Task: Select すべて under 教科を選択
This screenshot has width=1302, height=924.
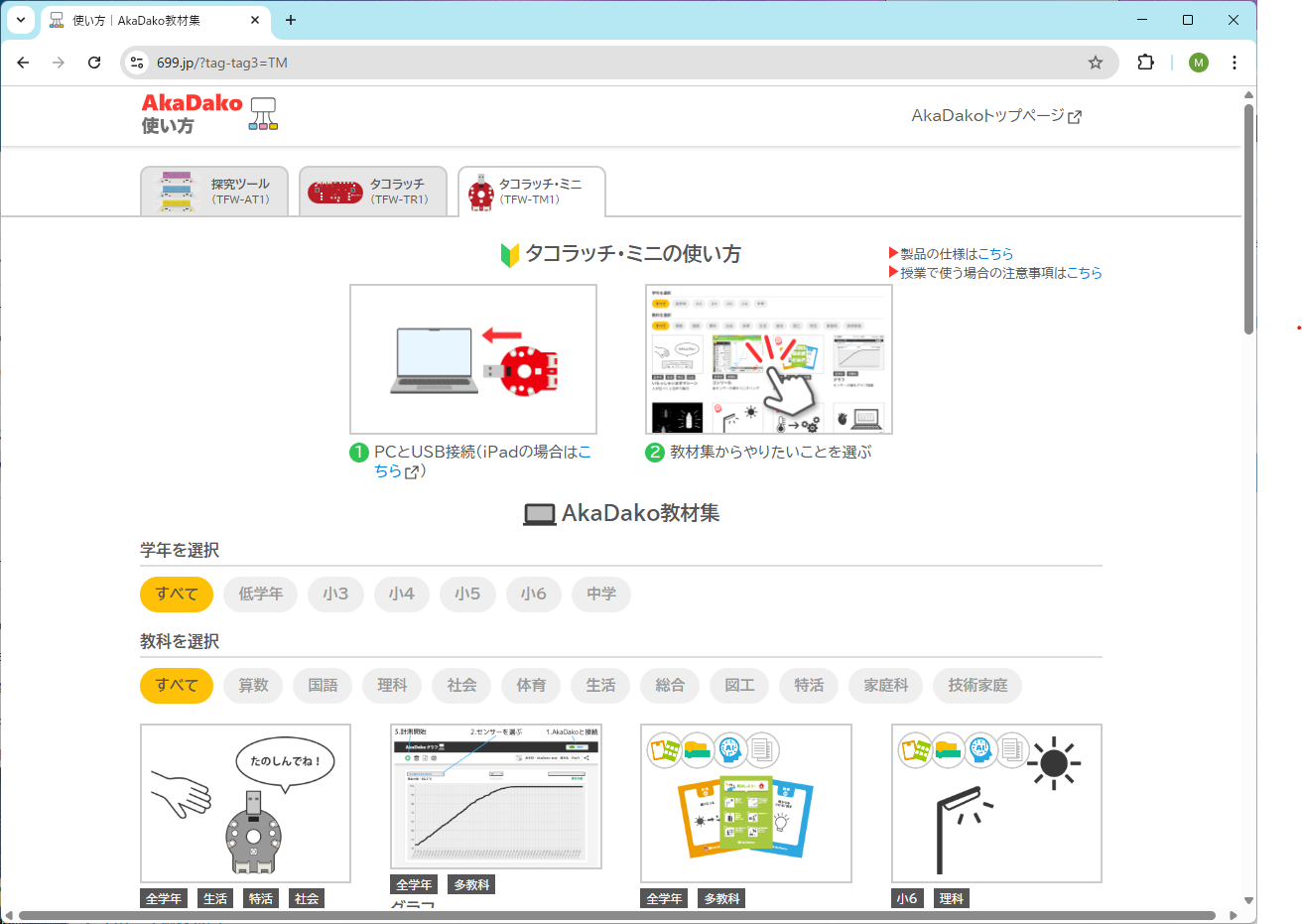Action: point(177,686)
